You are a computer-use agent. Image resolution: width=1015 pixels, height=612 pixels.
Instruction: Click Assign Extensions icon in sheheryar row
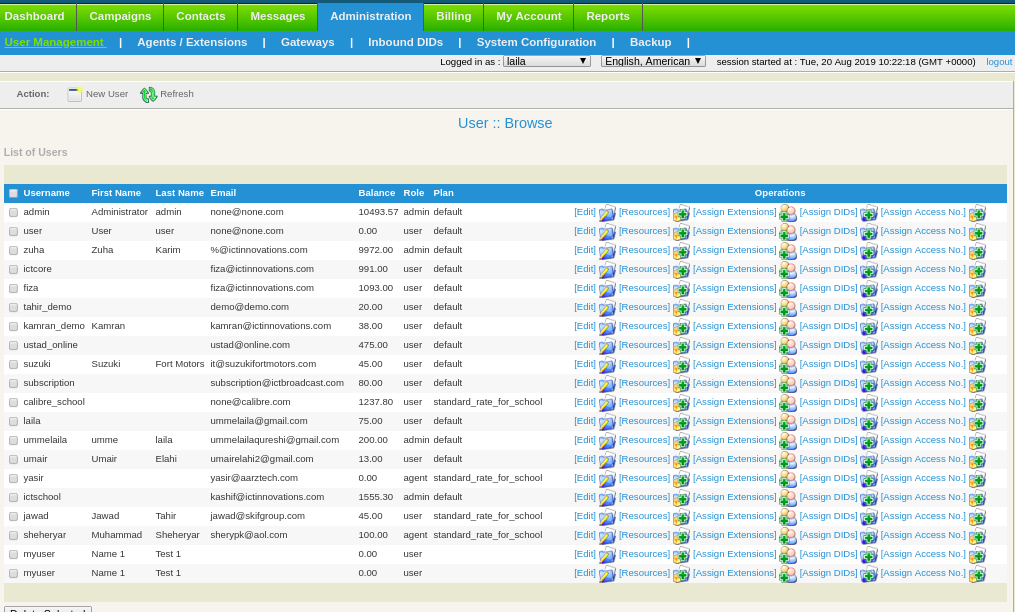point(787,536)
